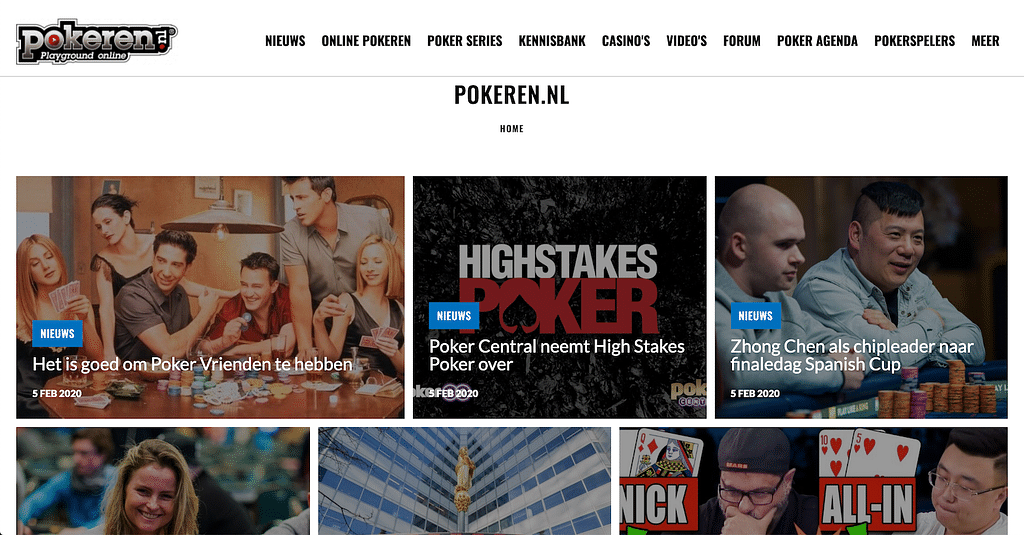Viewport: 1024px width, 535px height.
Task: Go to POKER SERIES section
Action: pos(465,41)
